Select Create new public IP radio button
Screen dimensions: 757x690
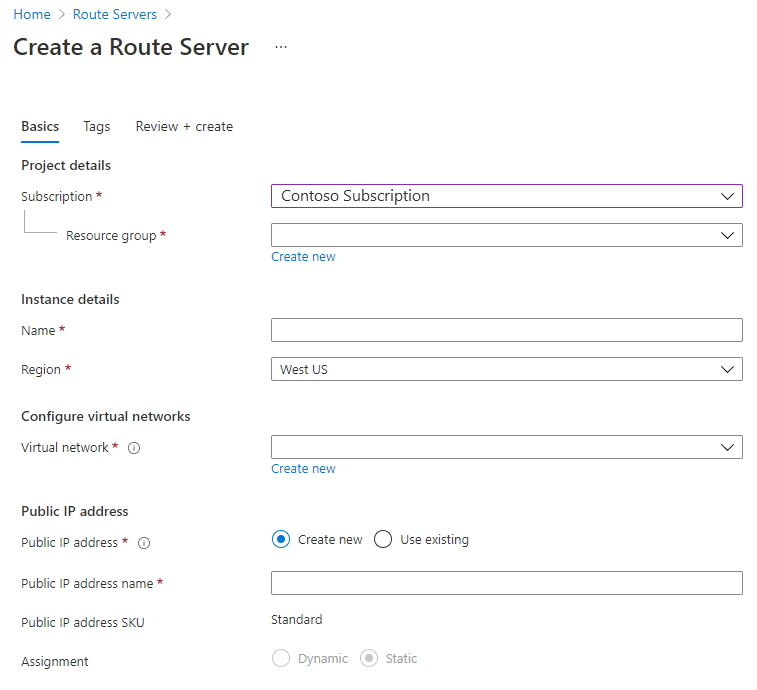point(281,539)
